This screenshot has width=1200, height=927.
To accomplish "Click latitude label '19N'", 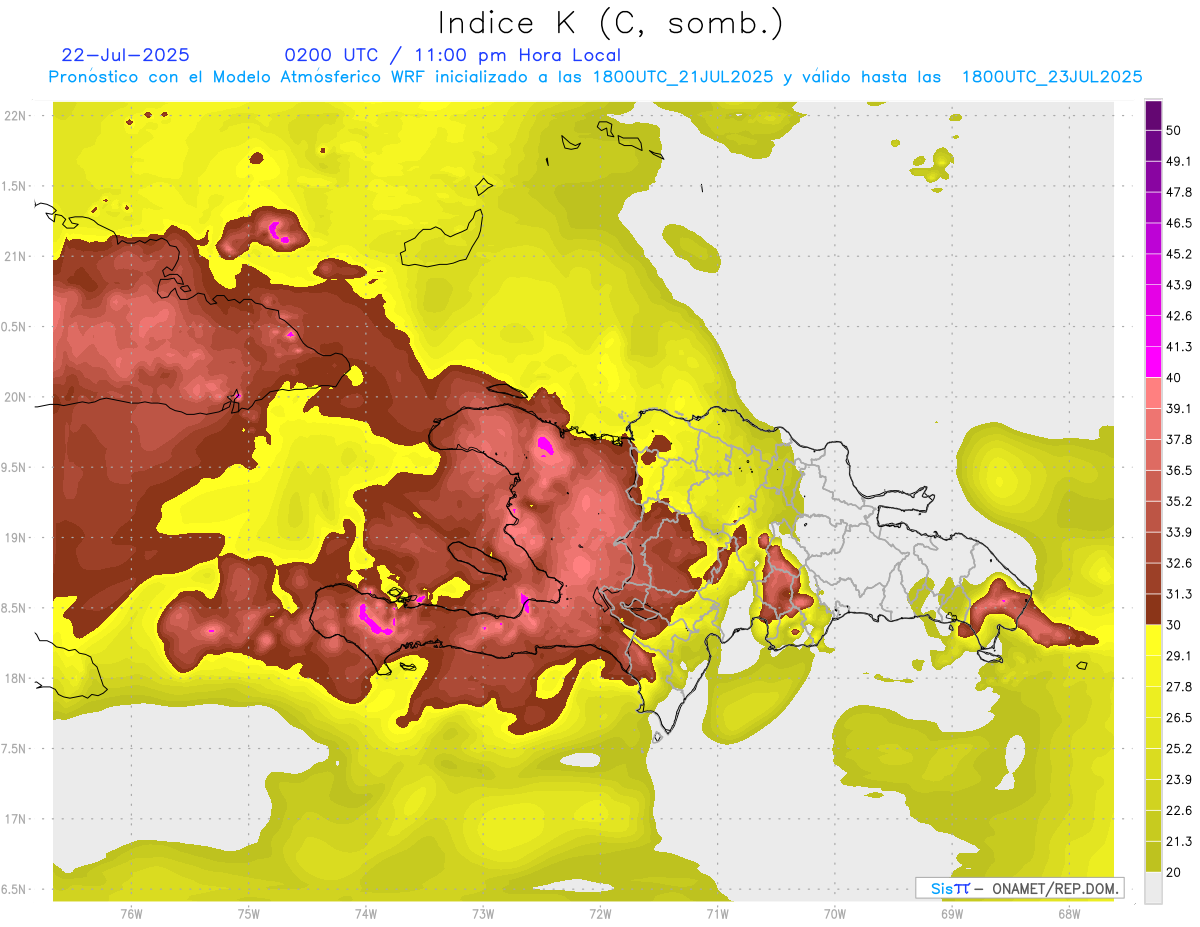I will coord(16,538).
